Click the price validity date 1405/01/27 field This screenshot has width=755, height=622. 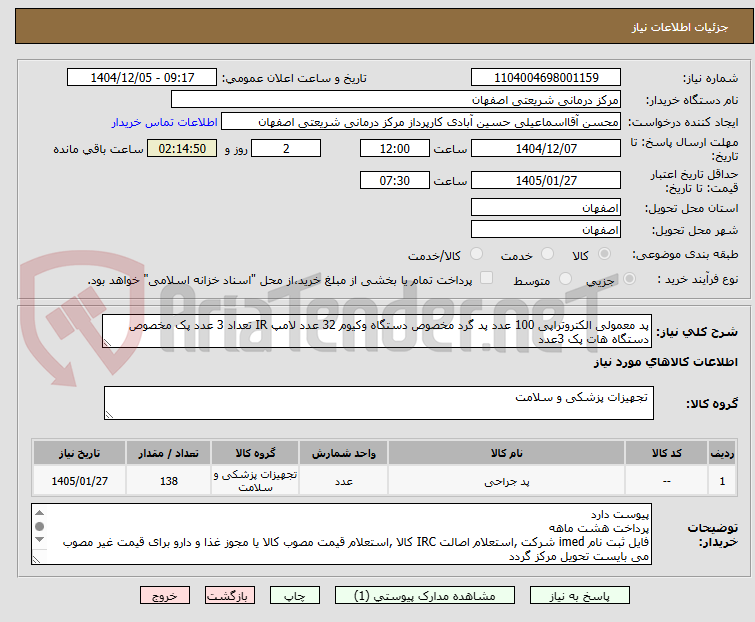(546, 181)
